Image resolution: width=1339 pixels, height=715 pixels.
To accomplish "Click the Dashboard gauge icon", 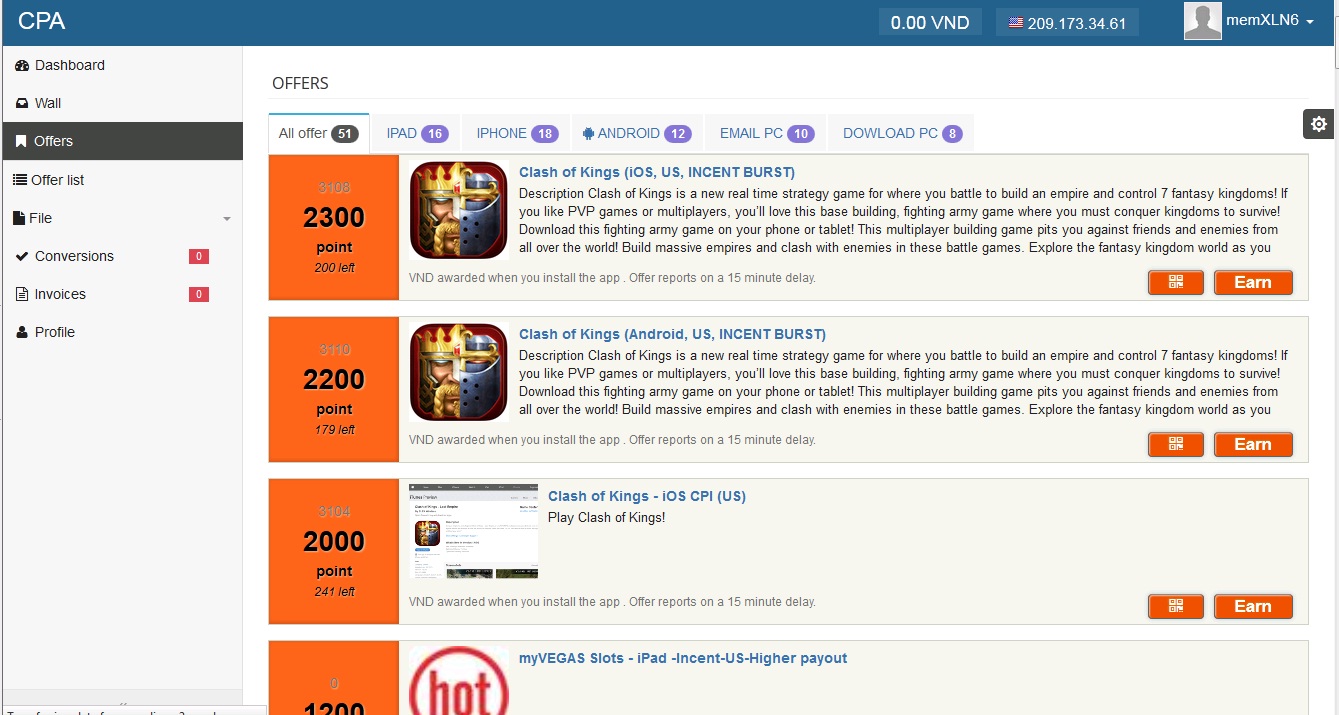I will [x=22, y=65].
